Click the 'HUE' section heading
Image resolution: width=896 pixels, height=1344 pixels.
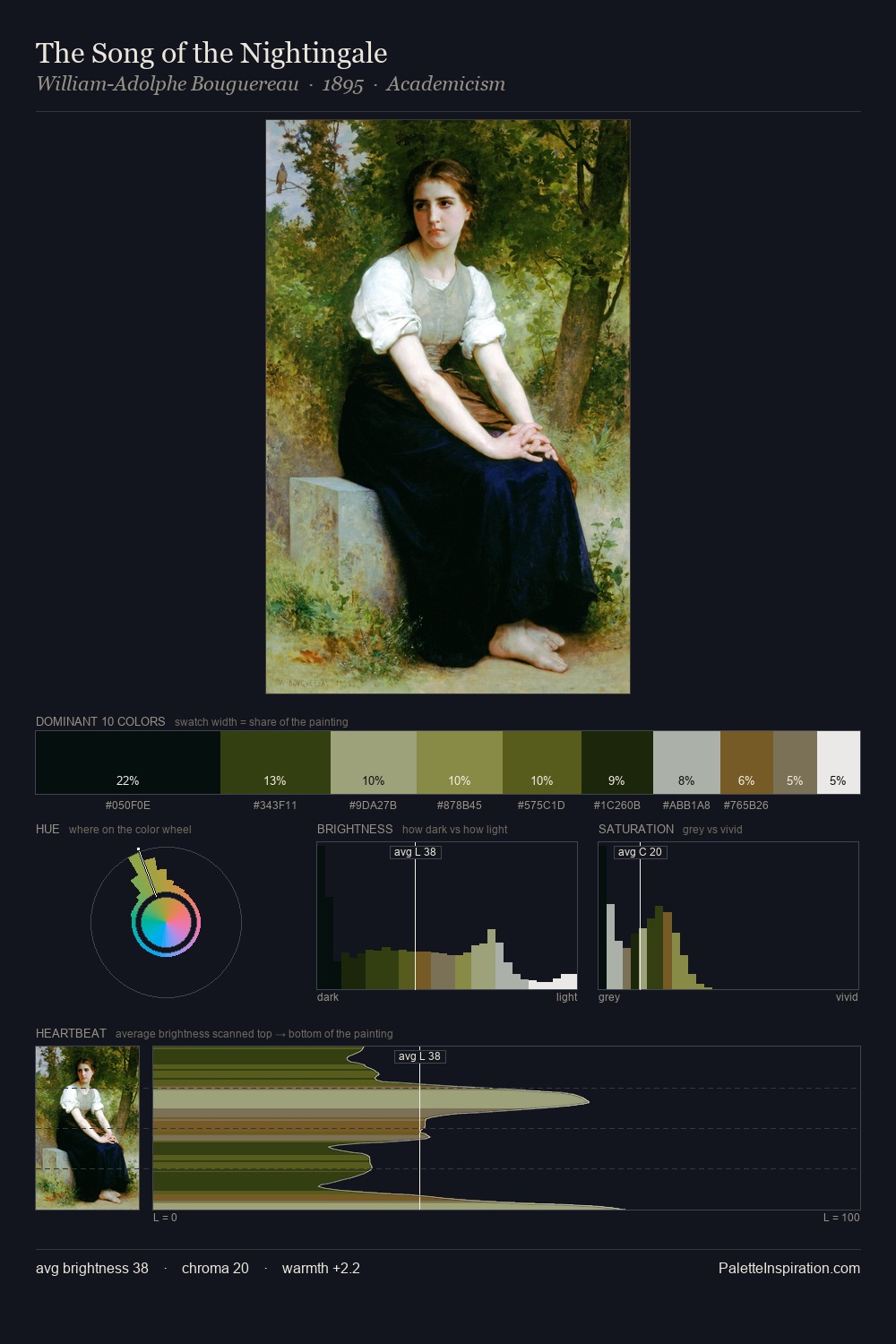pyautogui.click(x=47, y=830)
